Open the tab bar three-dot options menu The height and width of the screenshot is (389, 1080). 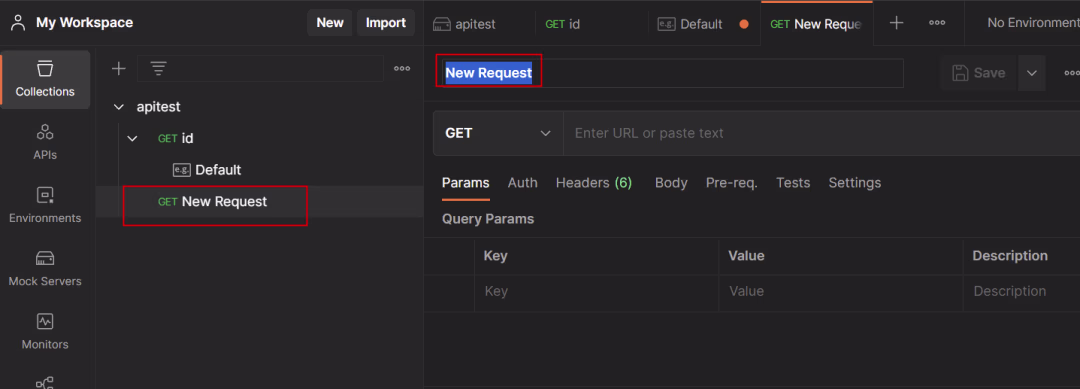pyautogui.click(x=937, y=23)
